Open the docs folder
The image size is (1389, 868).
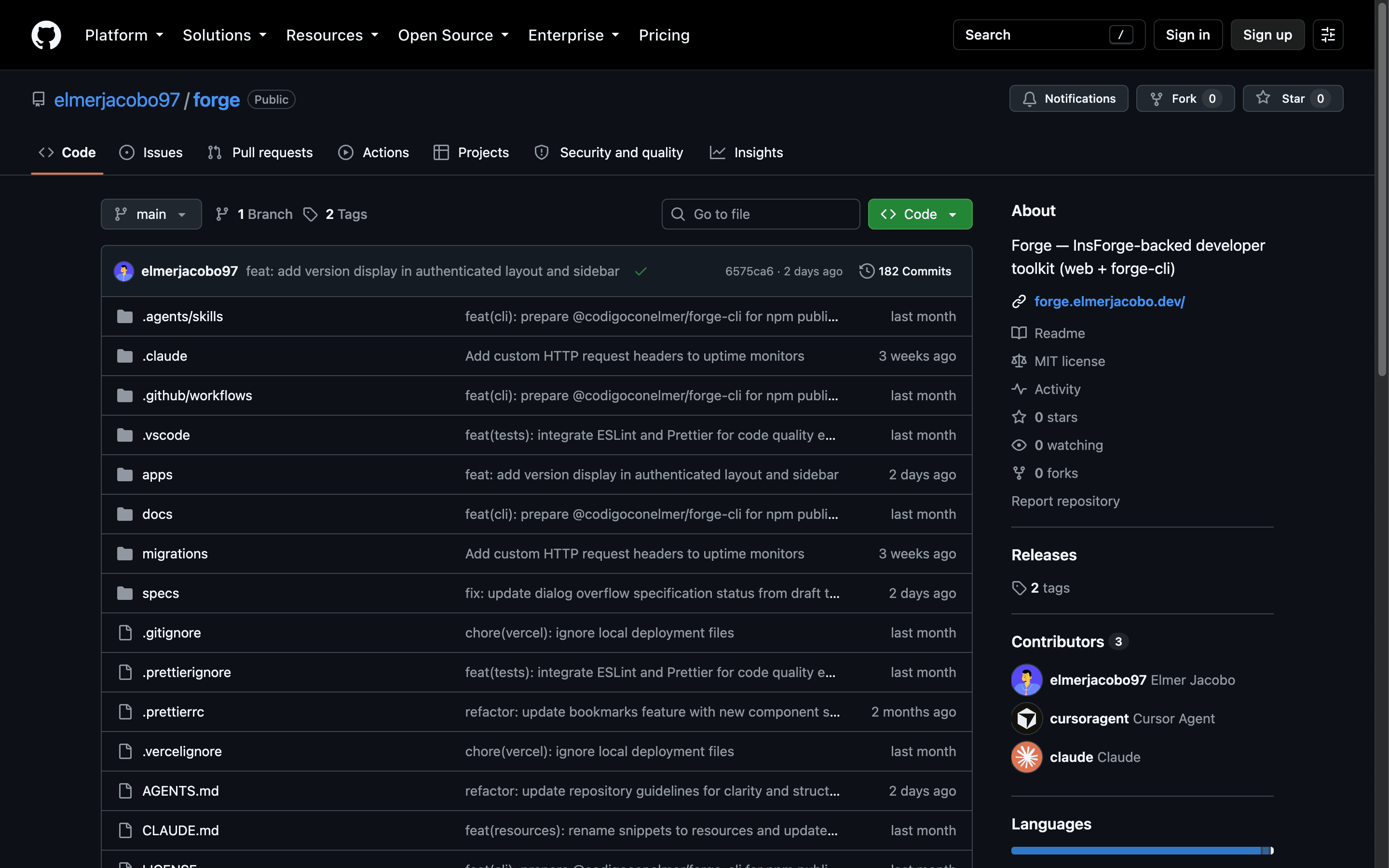click(157, 515)
